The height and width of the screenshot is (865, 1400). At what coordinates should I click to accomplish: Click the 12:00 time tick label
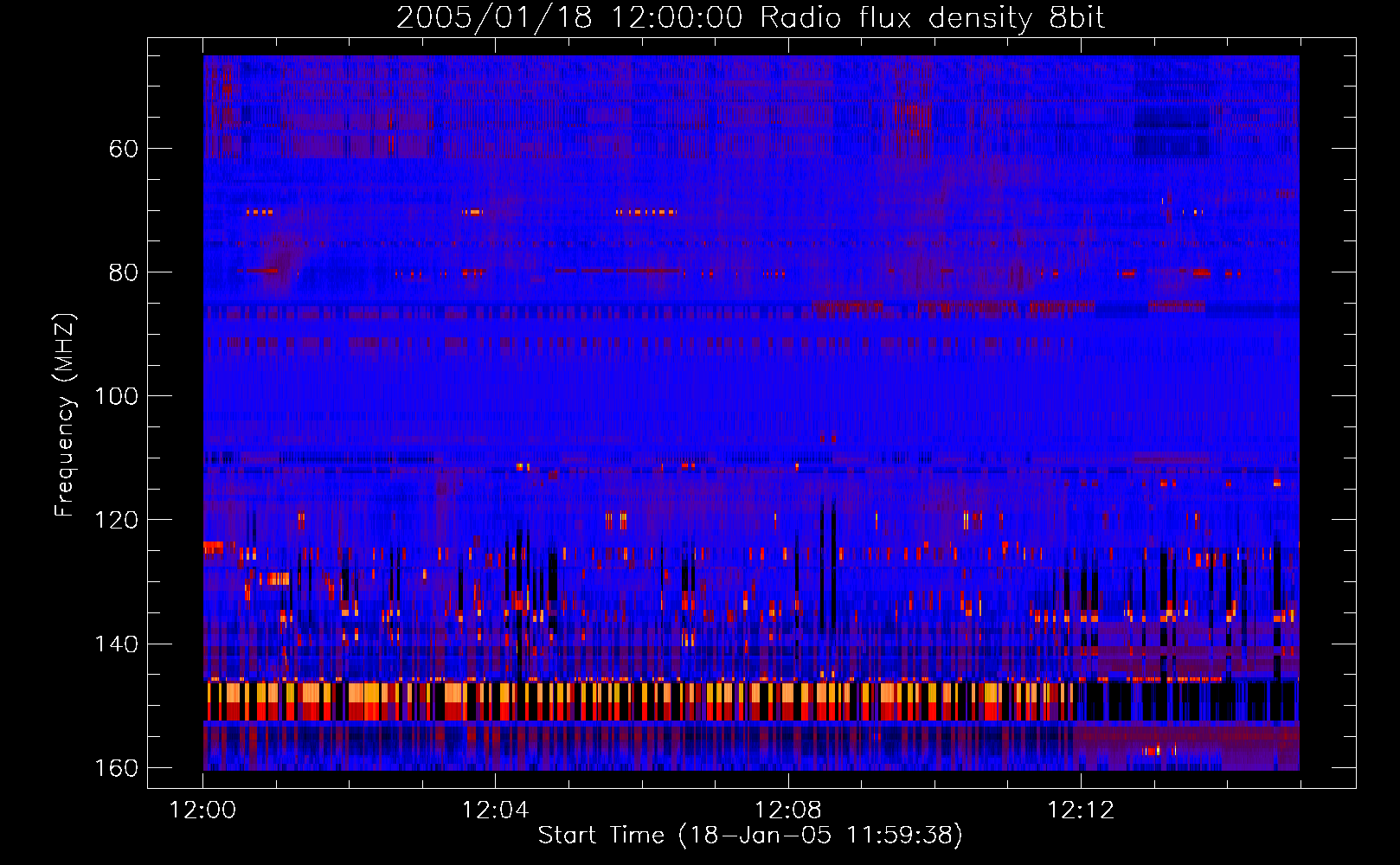click(x=202, y=811)
